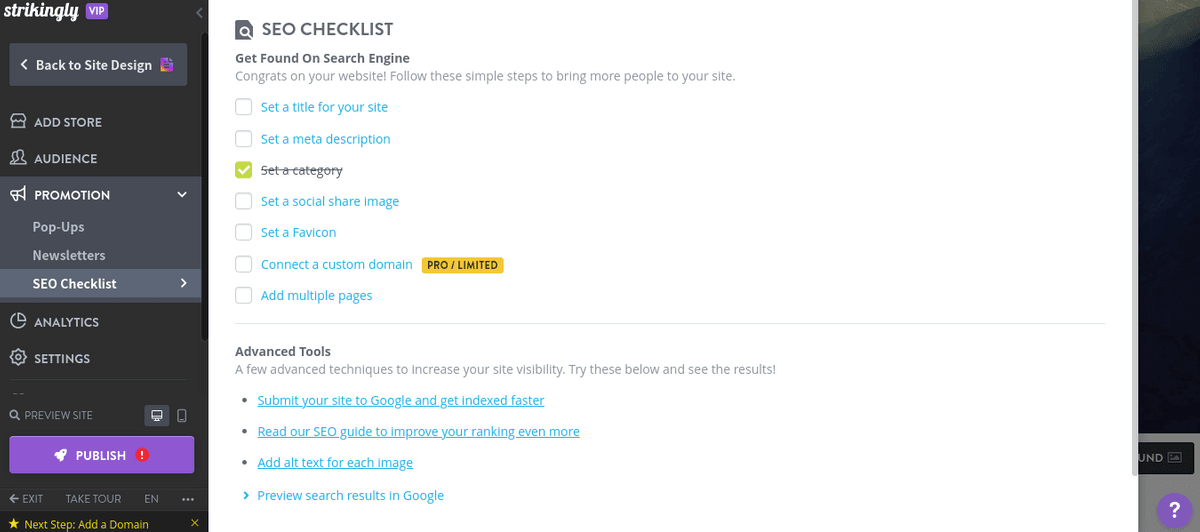Screen dimensions: 1200x532
Task: Switch to desktop preview mode icon
Action: click(x=156, y=415)
